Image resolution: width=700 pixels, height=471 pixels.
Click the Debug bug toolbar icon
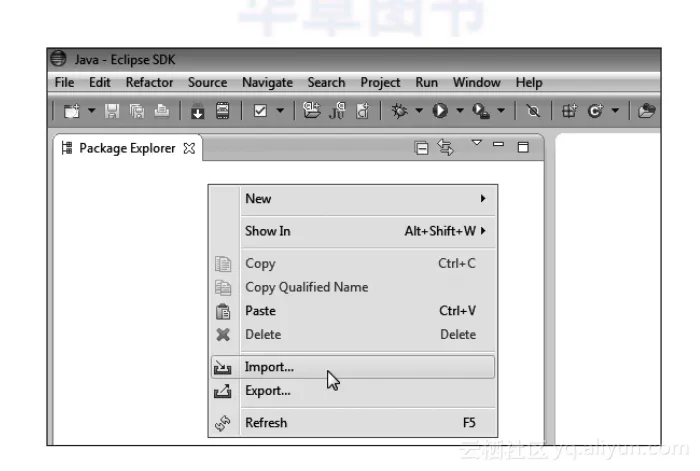click(400, 110)
